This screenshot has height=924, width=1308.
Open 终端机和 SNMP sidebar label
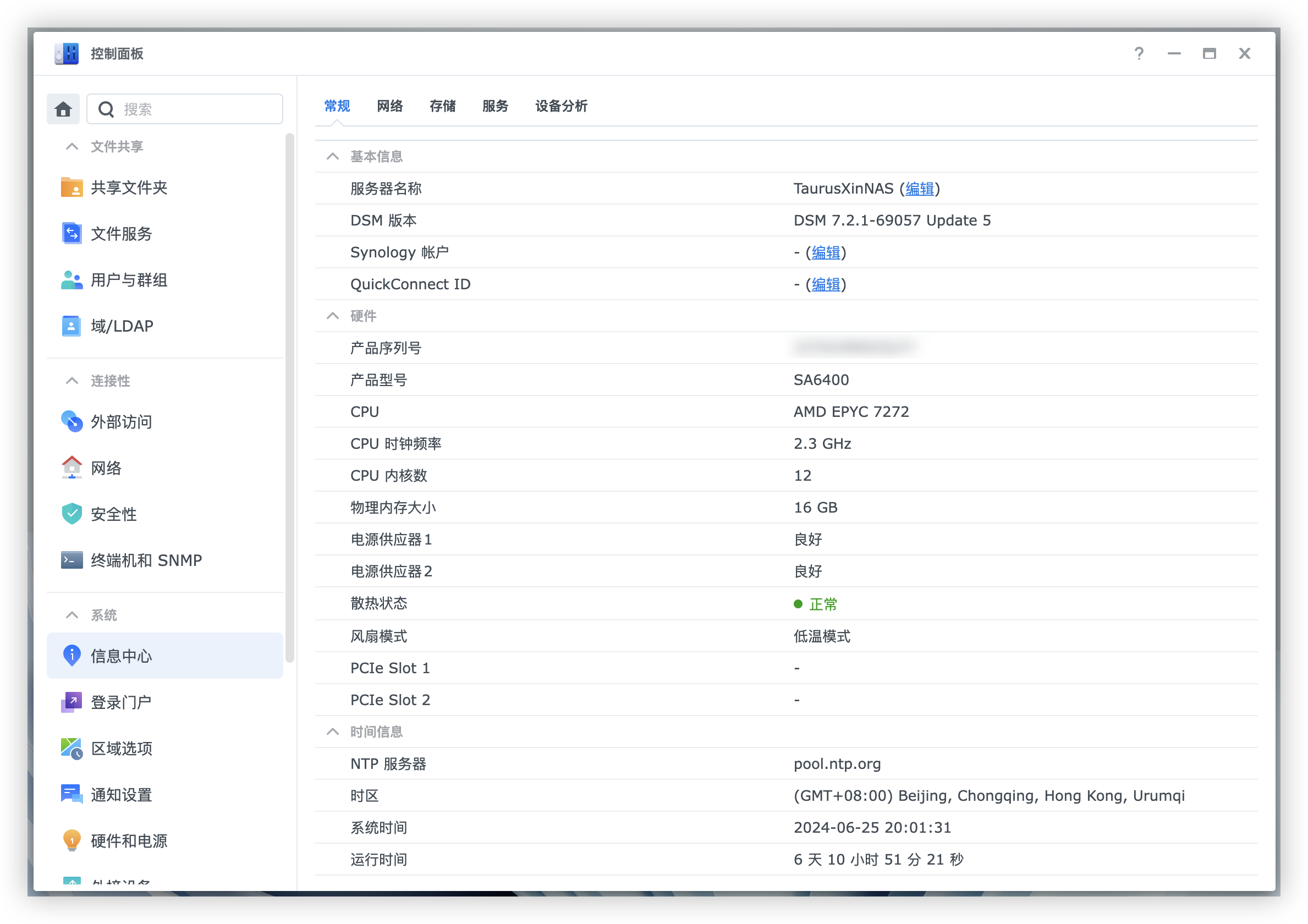click(x=146, y=560)
